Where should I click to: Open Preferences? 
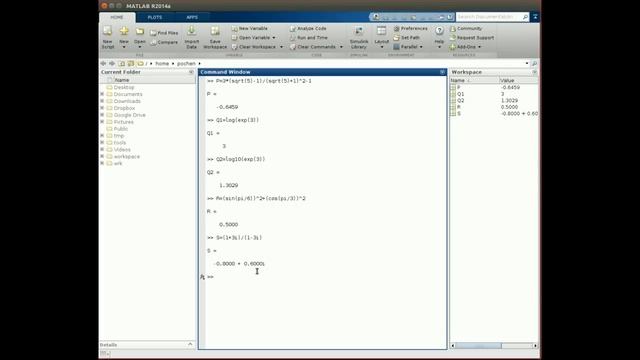[411, 29]
